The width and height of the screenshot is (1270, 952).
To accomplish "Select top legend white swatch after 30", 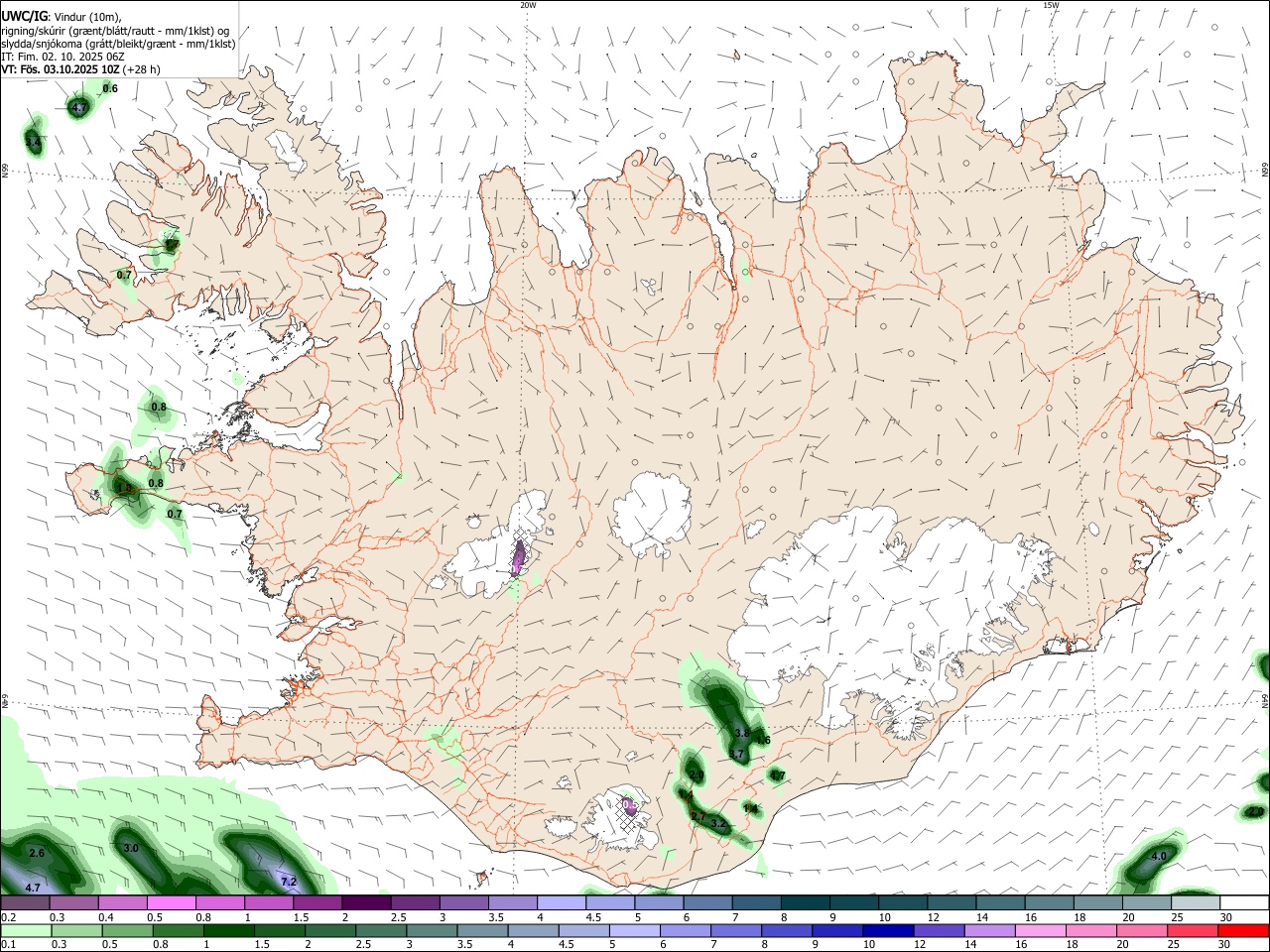I will (1244, 902).
